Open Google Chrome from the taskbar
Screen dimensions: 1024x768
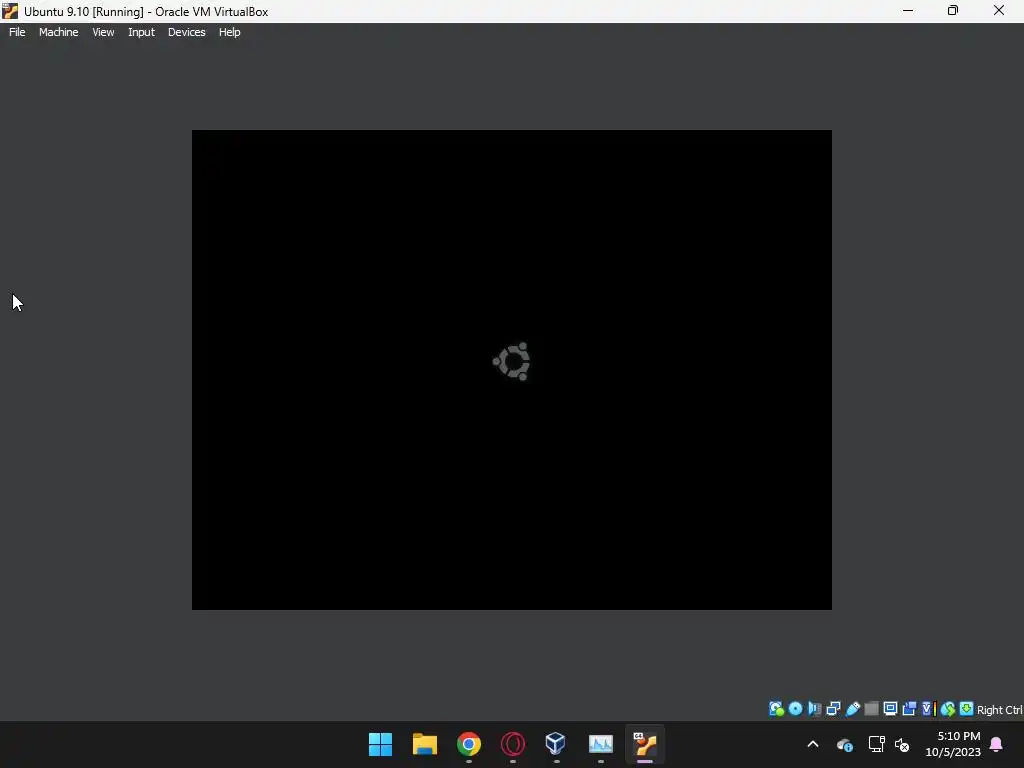click(469, 744)
